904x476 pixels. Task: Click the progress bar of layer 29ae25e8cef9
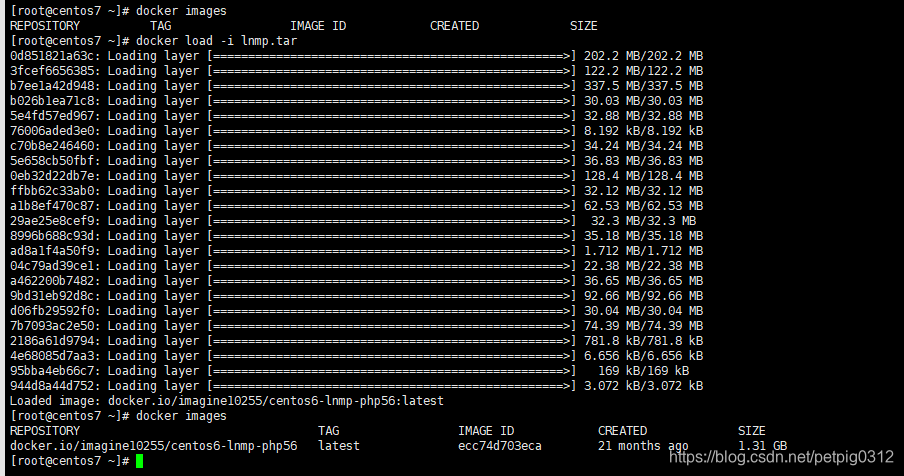391,221
